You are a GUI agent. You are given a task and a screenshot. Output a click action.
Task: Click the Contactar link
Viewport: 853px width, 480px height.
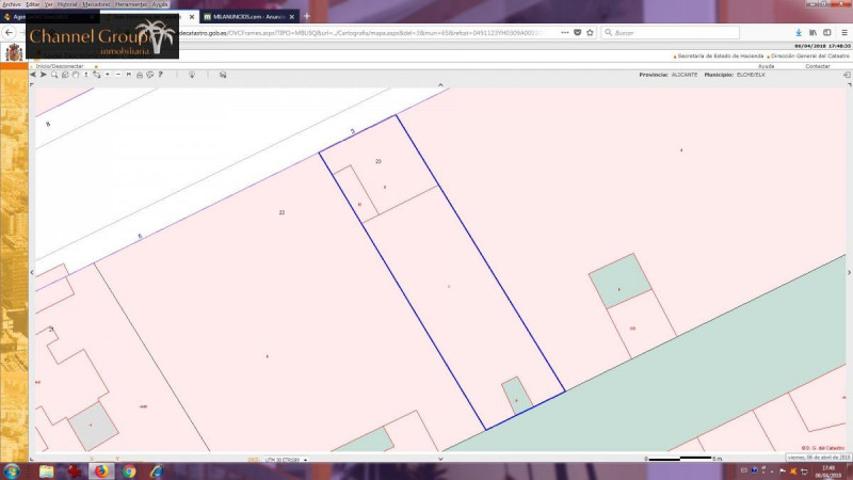pos(818,66)
